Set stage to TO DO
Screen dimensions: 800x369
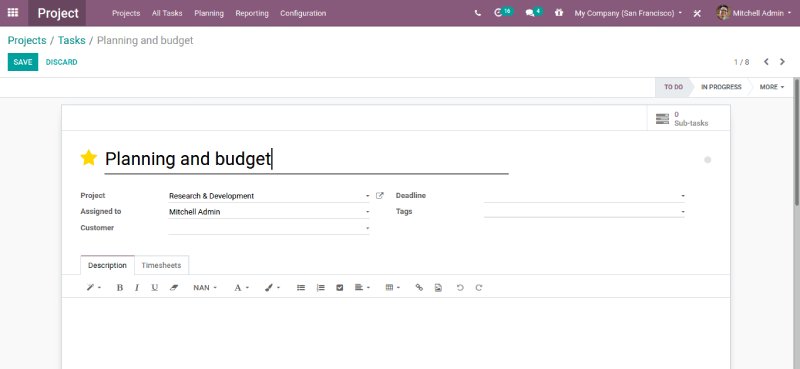[673, 87]
